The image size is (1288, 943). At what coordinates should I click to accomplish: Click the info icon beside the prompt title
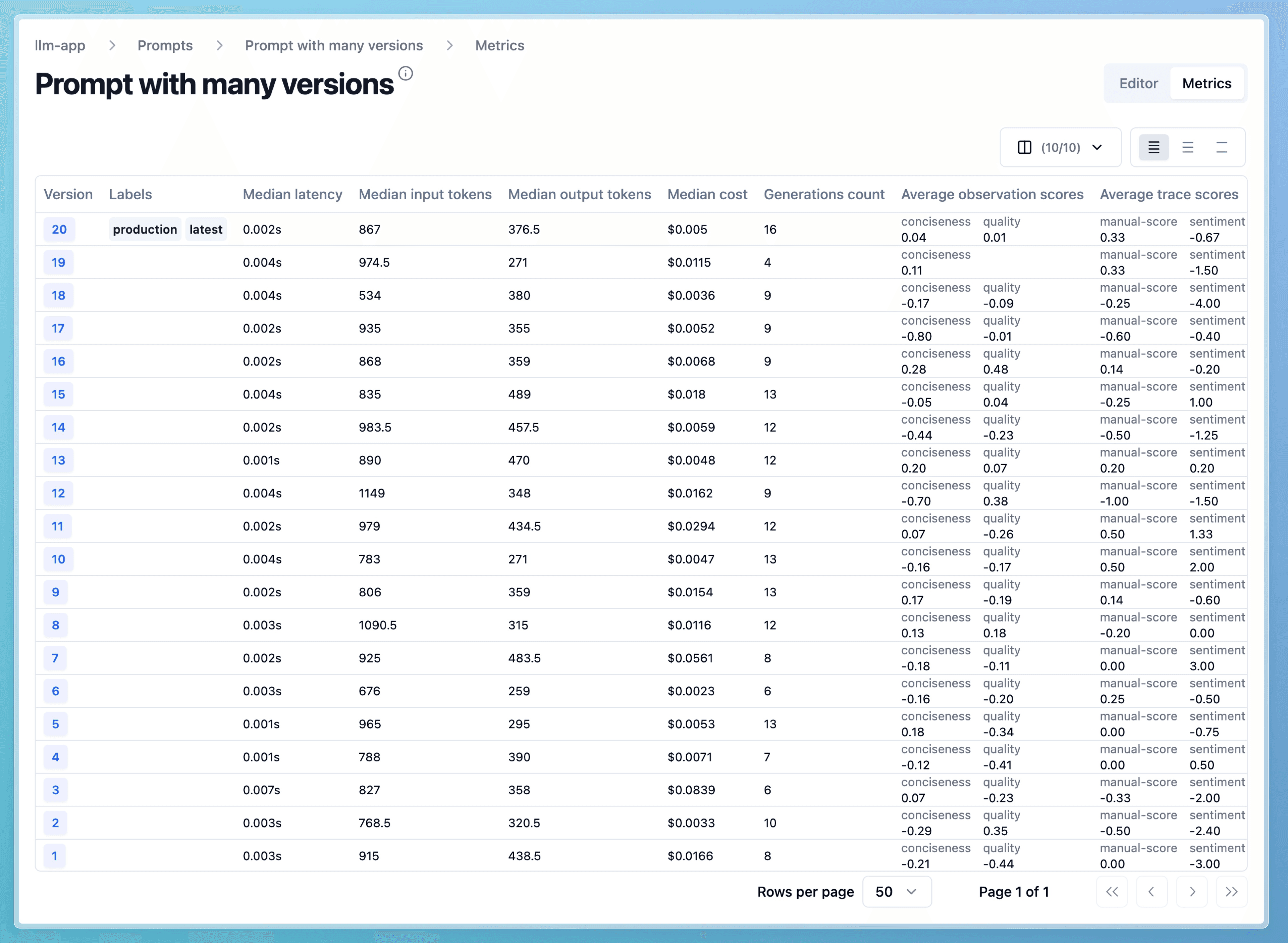pyautogui.click(x=406, y=73)
